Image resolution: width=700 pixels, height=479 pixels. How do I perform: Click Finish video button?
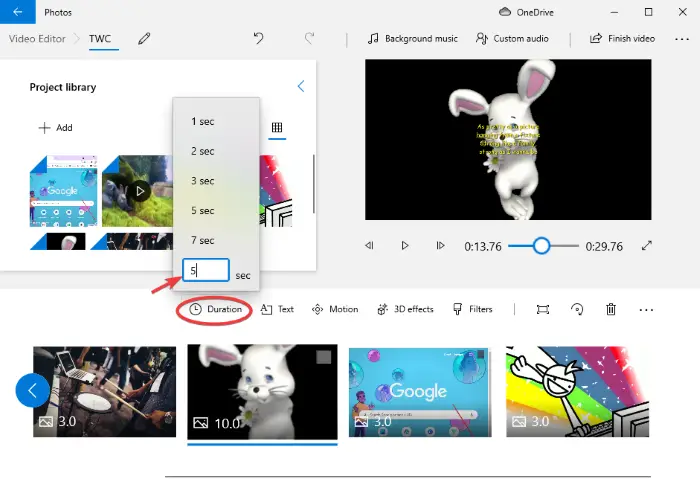tap(622, 39)
